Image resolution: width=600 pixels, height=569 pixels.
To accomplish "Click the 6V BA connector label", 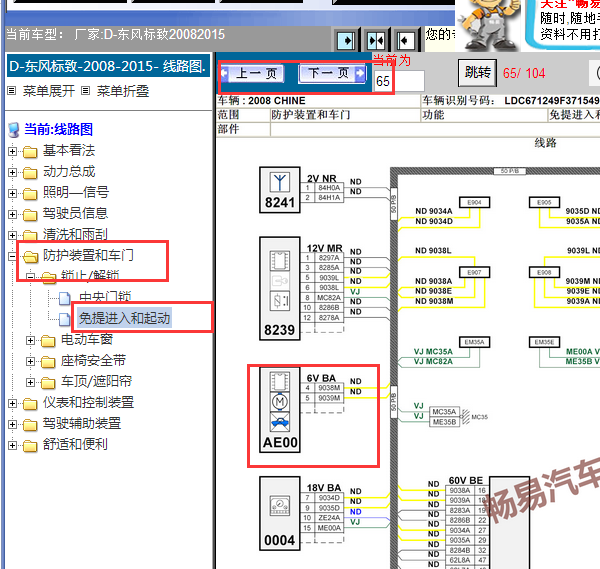I will point(321,378).
